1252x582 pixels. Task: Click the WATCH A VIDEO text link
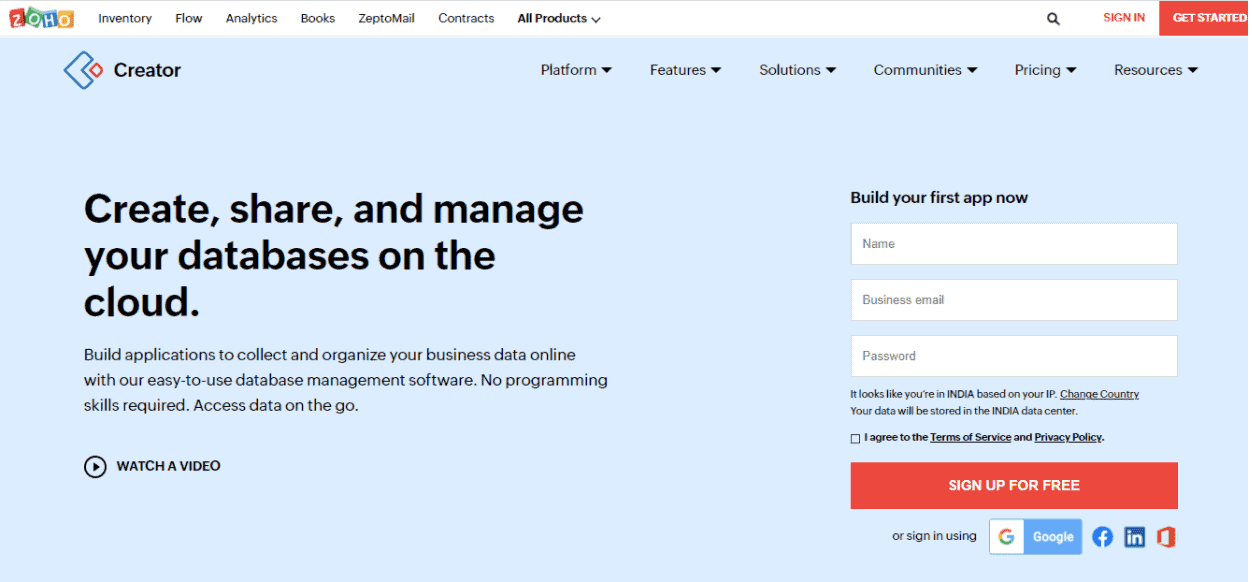(168, 466)
